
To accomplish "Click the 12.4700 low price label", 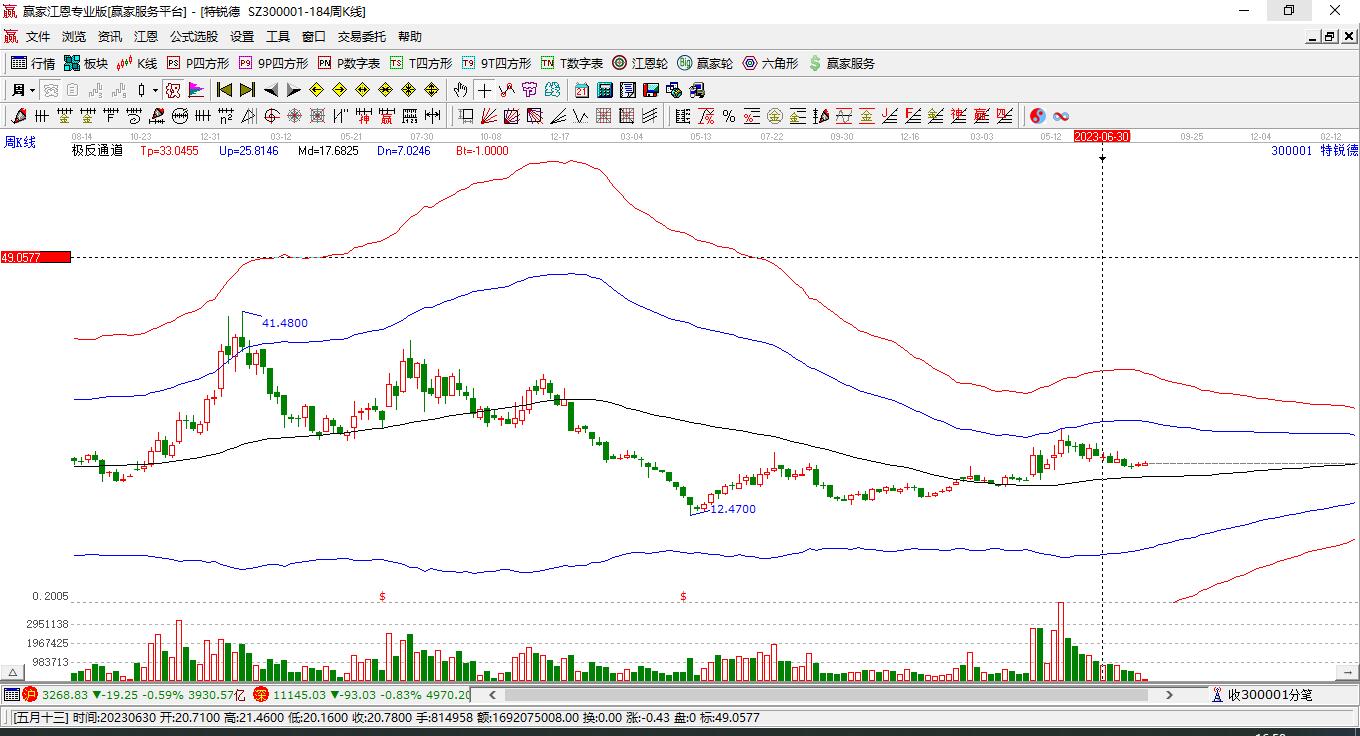I will (733, 509).
